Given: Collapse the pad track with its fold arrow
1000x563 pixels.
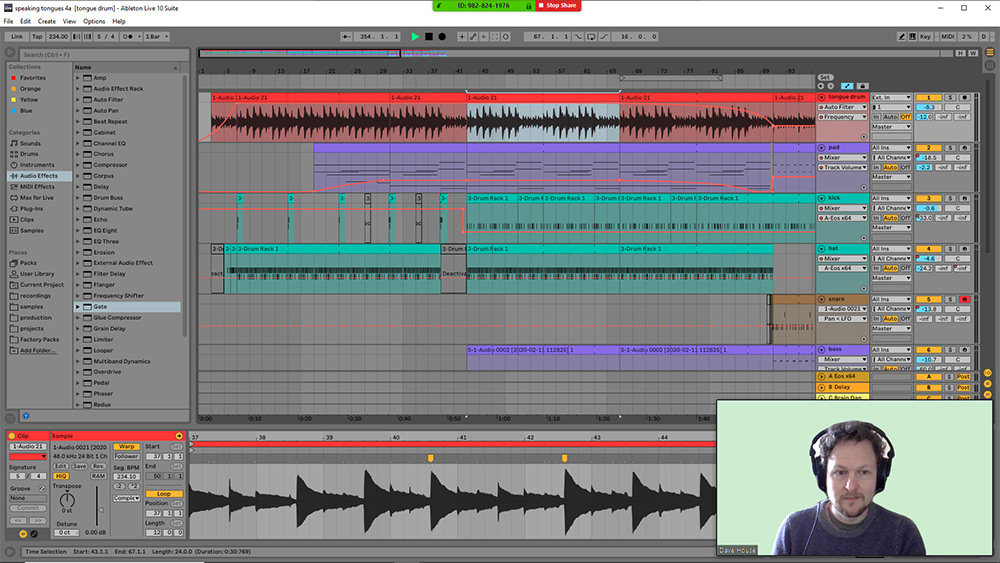Looking at the screenshot, I should (x=822, y=148).
